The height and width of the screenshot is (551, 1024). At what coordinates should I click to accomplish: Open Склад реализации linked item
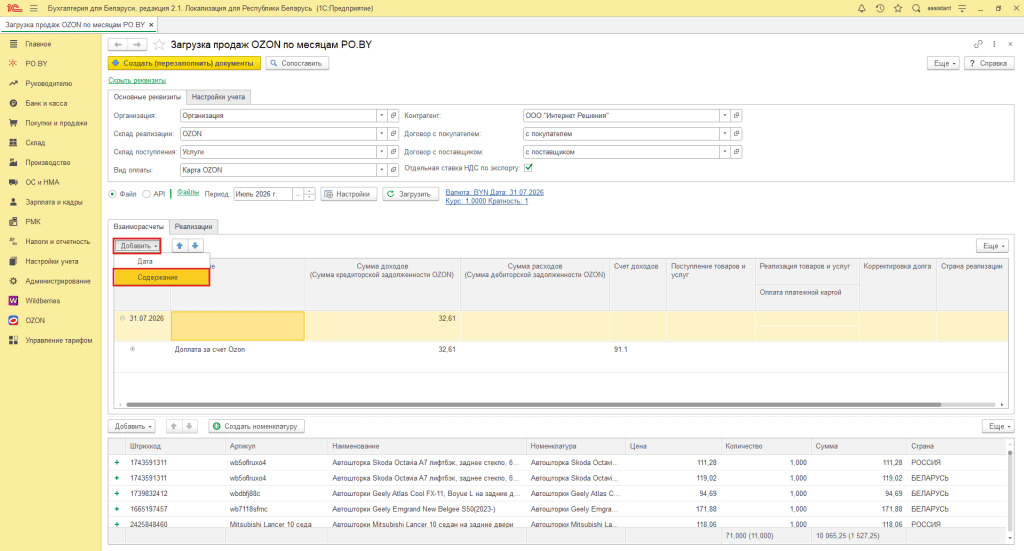pyautogui.click(x=393, y=134)
